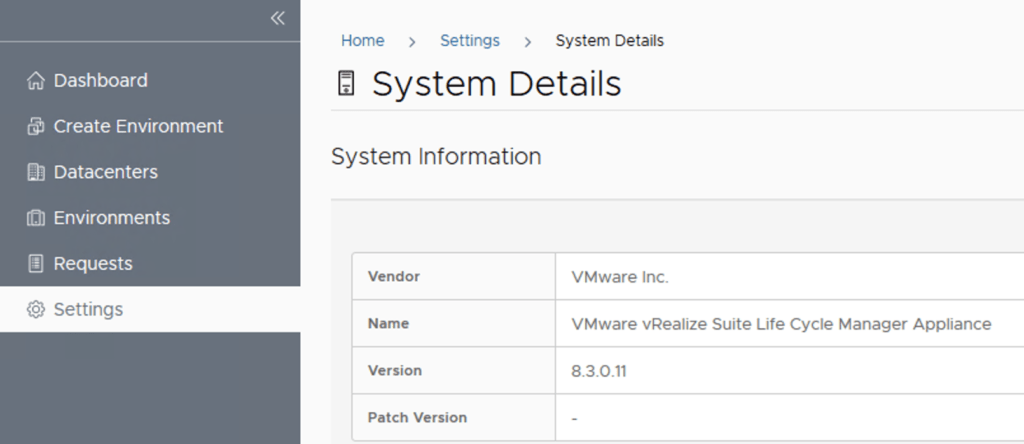Select the Requests label in sidebar

point(93,264)
